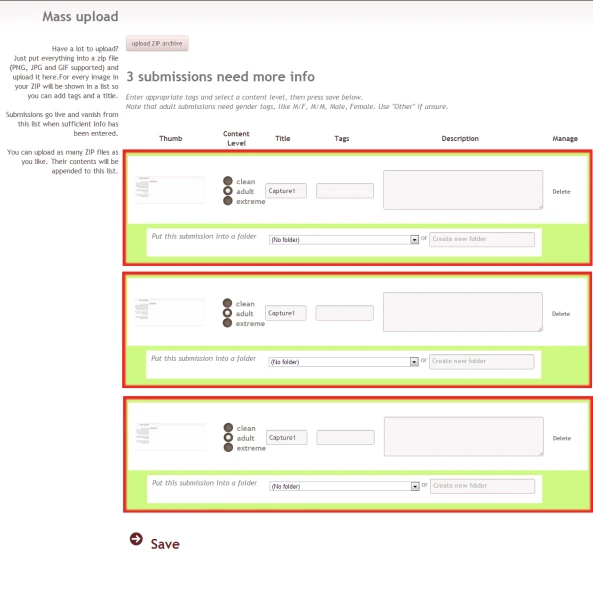The width and height of the screenshot is (593, 600).
Task: Click the Save link
Action: (x=165, y=544)
